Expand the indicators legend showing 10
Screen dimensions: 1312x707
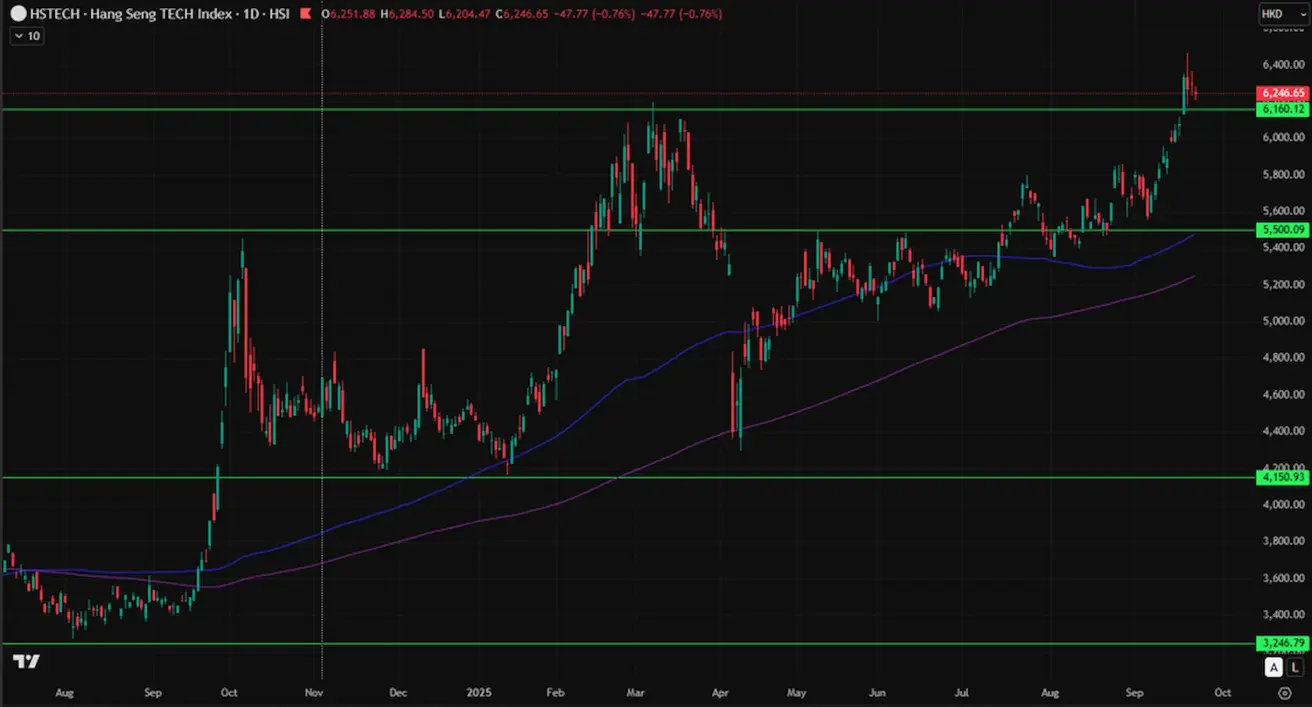coord(27,36)
